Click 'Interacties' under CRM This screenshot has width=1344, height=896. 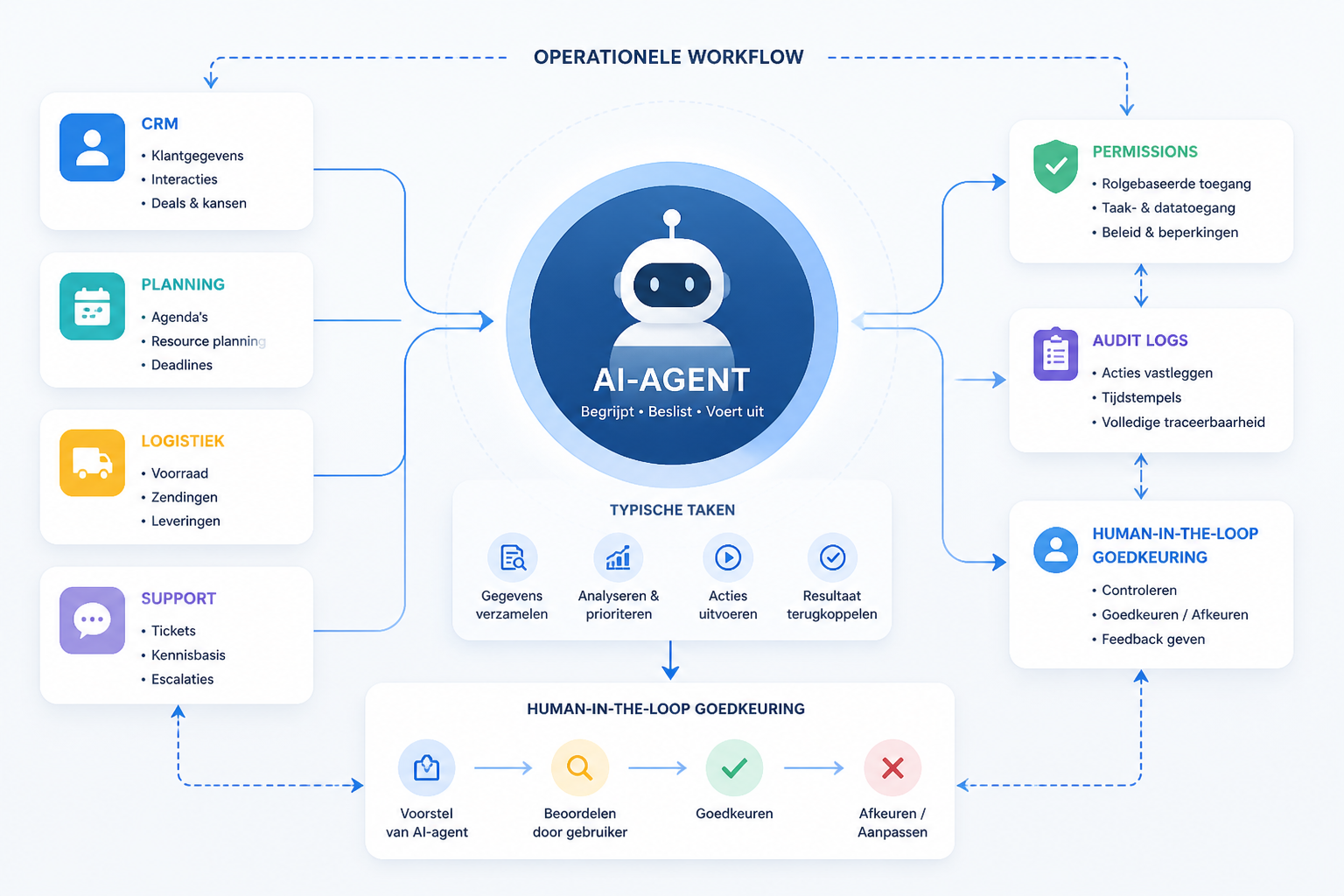coord(184,179)
